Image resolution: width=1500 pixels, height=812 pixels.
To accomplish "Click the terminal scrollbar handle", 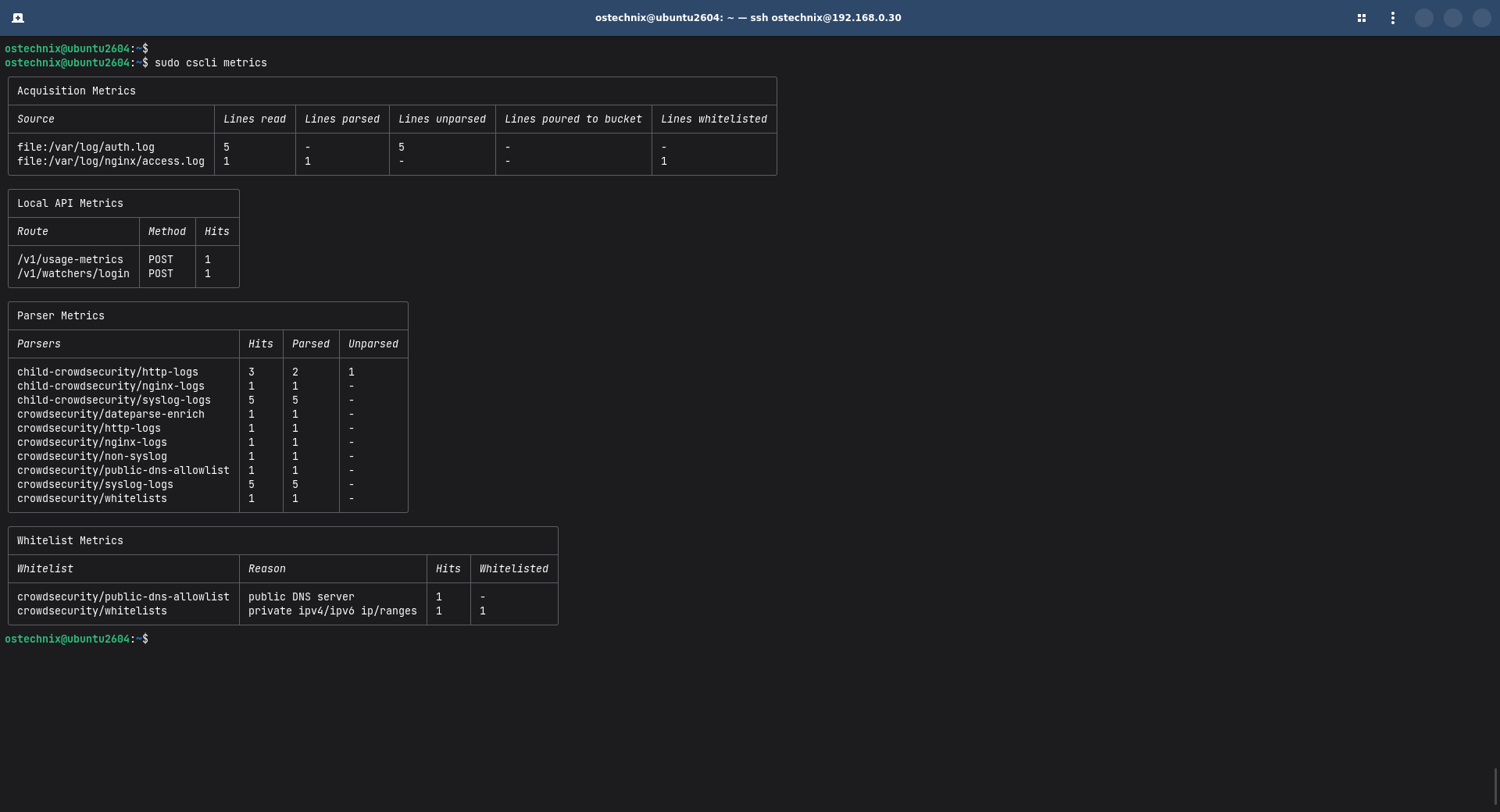I will pyautogui.click(x=1495, y=786).
